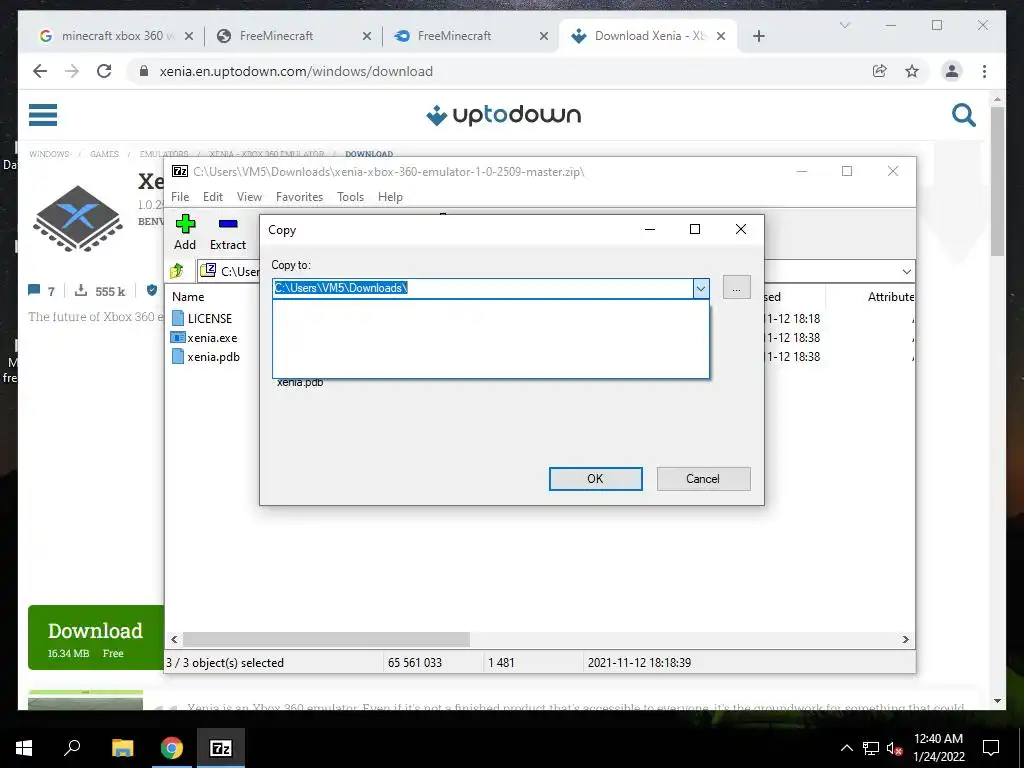
Task: Click LICENSE file icon in 7-Zip list
Action: (x=178, y=318)
